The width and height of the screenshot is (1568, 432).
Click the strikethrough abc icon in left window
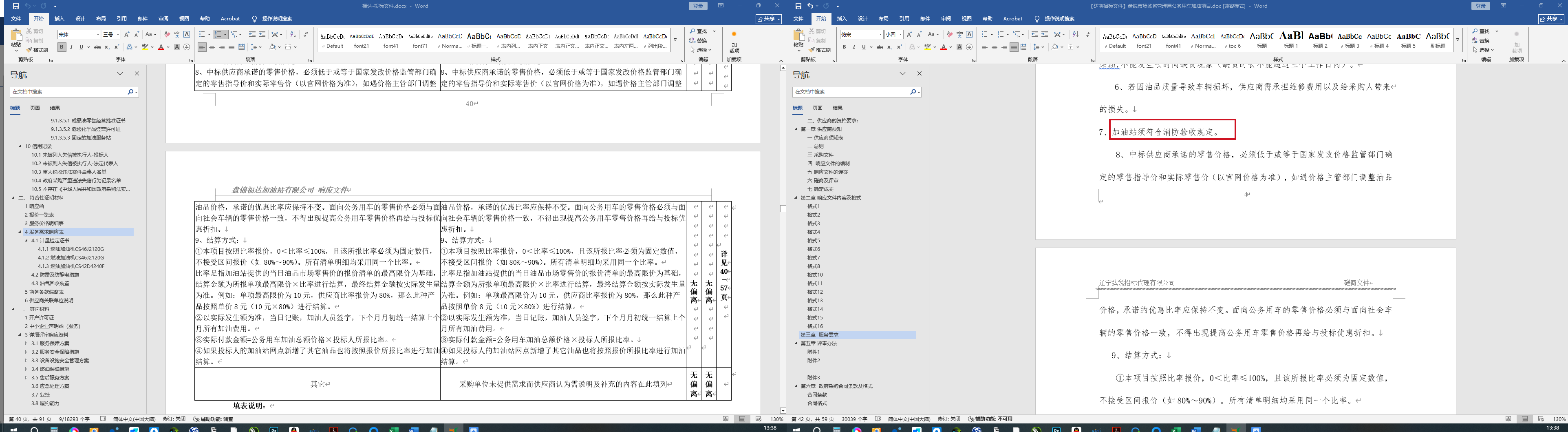[97, 47]
